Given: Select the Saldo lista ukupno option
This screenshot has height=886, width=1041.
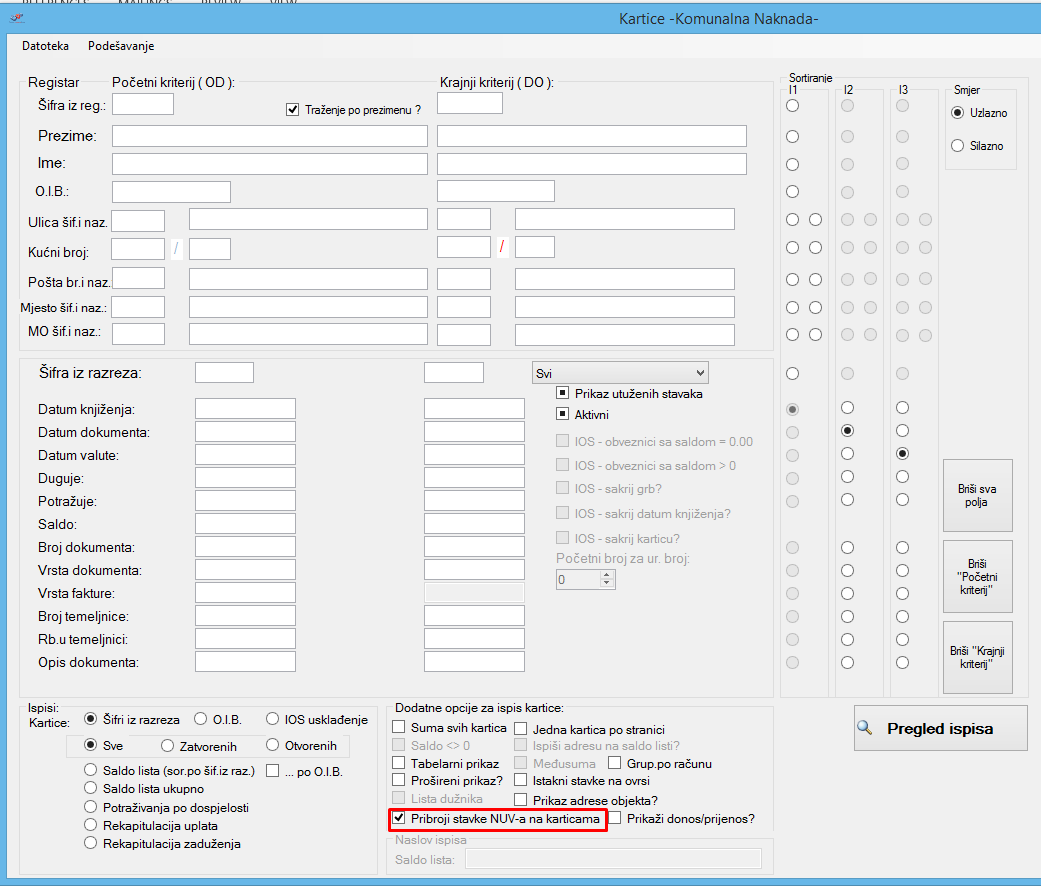Looking at the screenshot, I should point(92,789).
